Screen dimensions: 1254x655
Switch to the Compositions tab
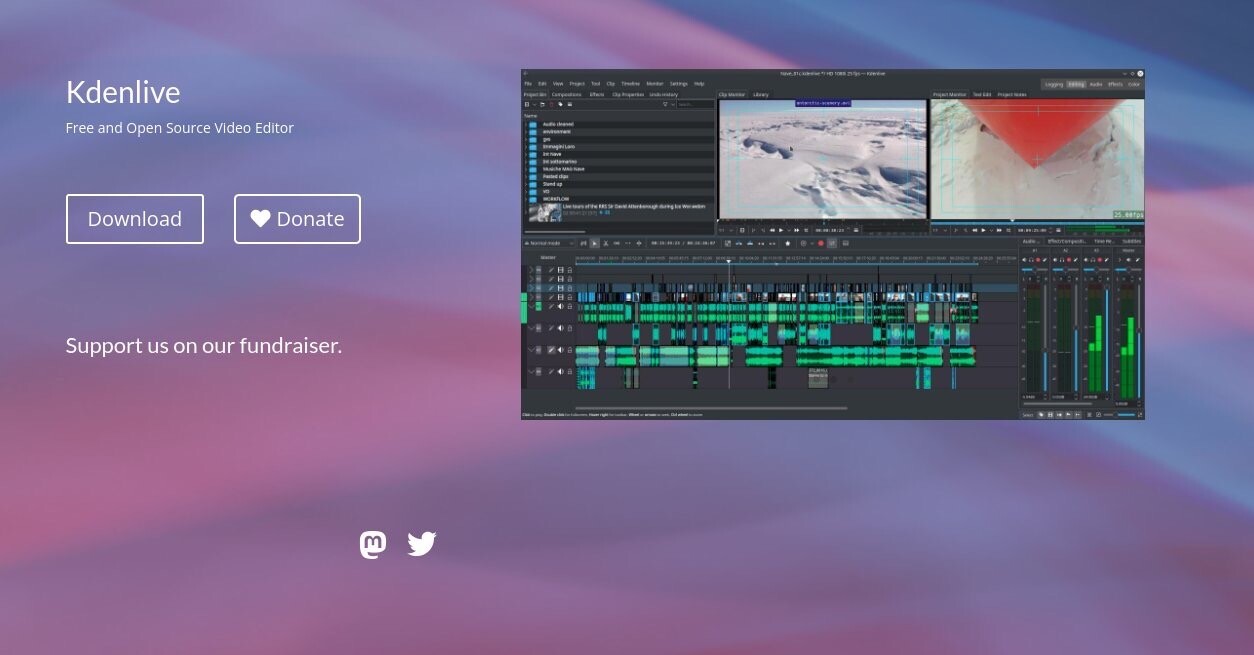[566, 95]
